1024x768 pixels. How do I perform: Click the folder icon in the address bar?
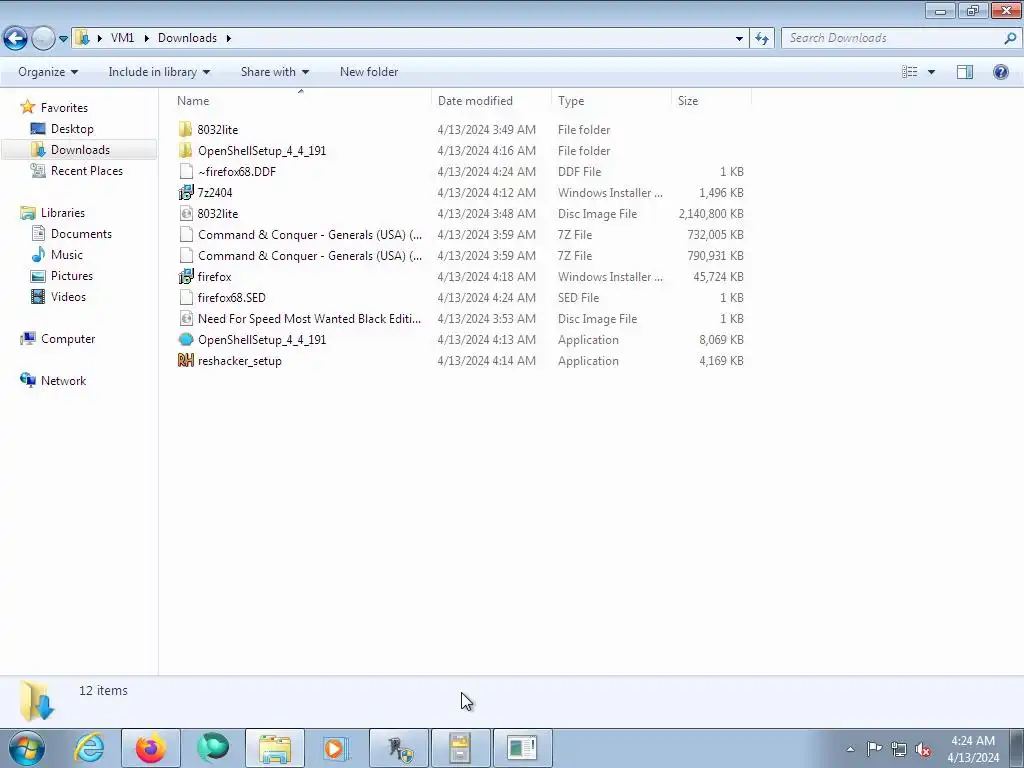pos(82,38)
